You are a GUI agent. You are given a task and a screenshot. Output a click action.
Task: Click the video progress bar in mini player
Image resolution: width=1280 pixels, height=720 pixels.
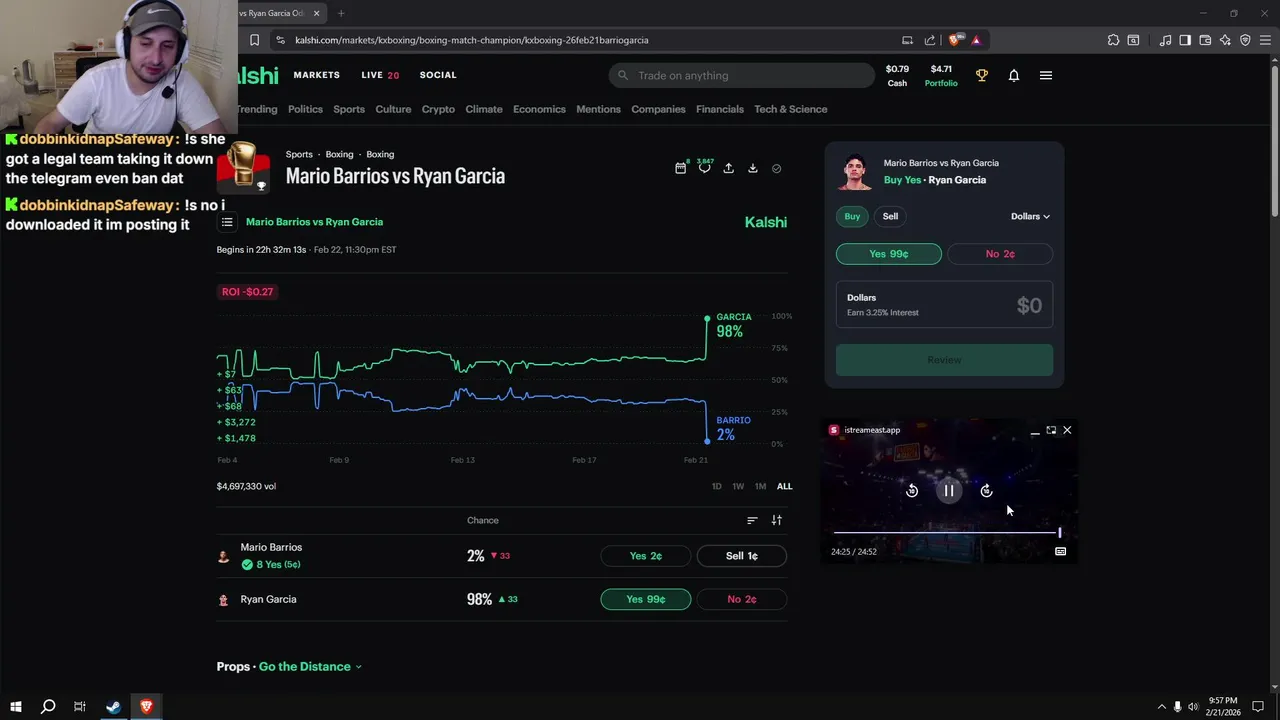(x=946, y=532)
